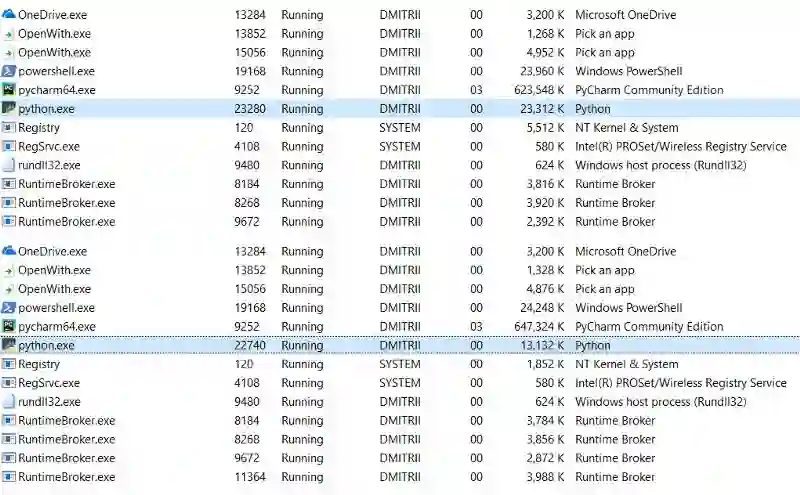Click the OpenWith.exe icon on the 4,952 K row
800x495 pixels.
pos(9,53)
